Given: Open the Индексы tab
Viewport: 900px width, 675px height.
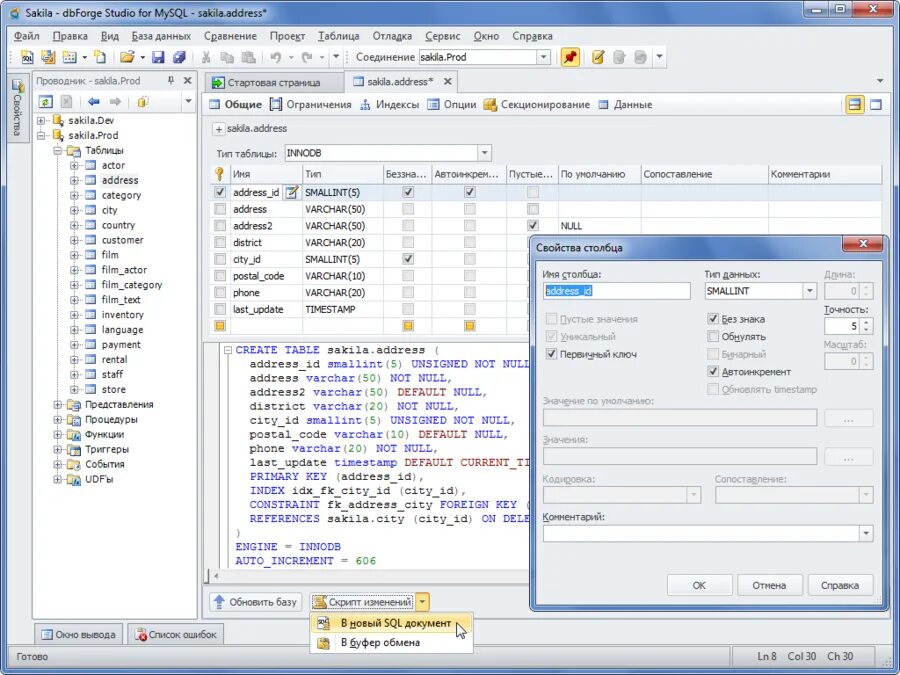Looking at the screenshot, I should tap(389, 104).
